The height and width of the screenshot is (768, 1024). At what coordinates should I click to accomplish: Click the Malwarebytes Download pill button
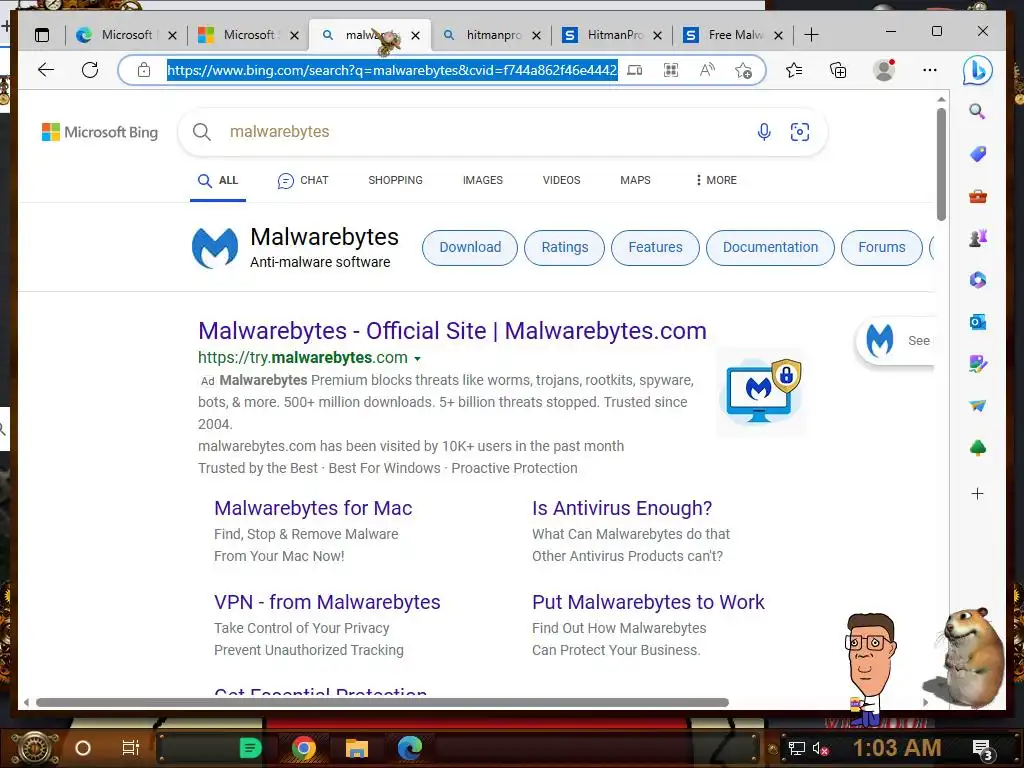(470, 248)
